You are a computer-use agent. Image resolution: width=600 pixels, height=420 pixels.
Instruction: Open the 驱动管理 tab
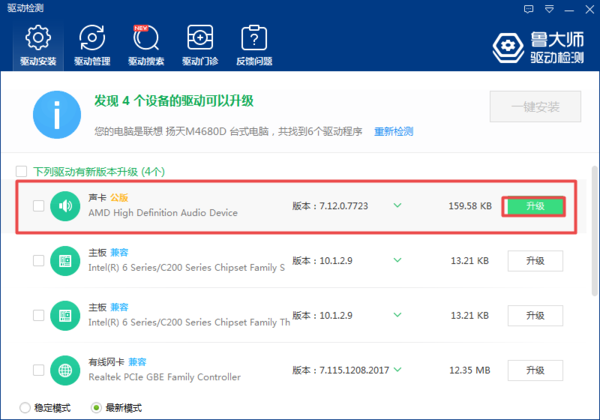pos(92,45)
